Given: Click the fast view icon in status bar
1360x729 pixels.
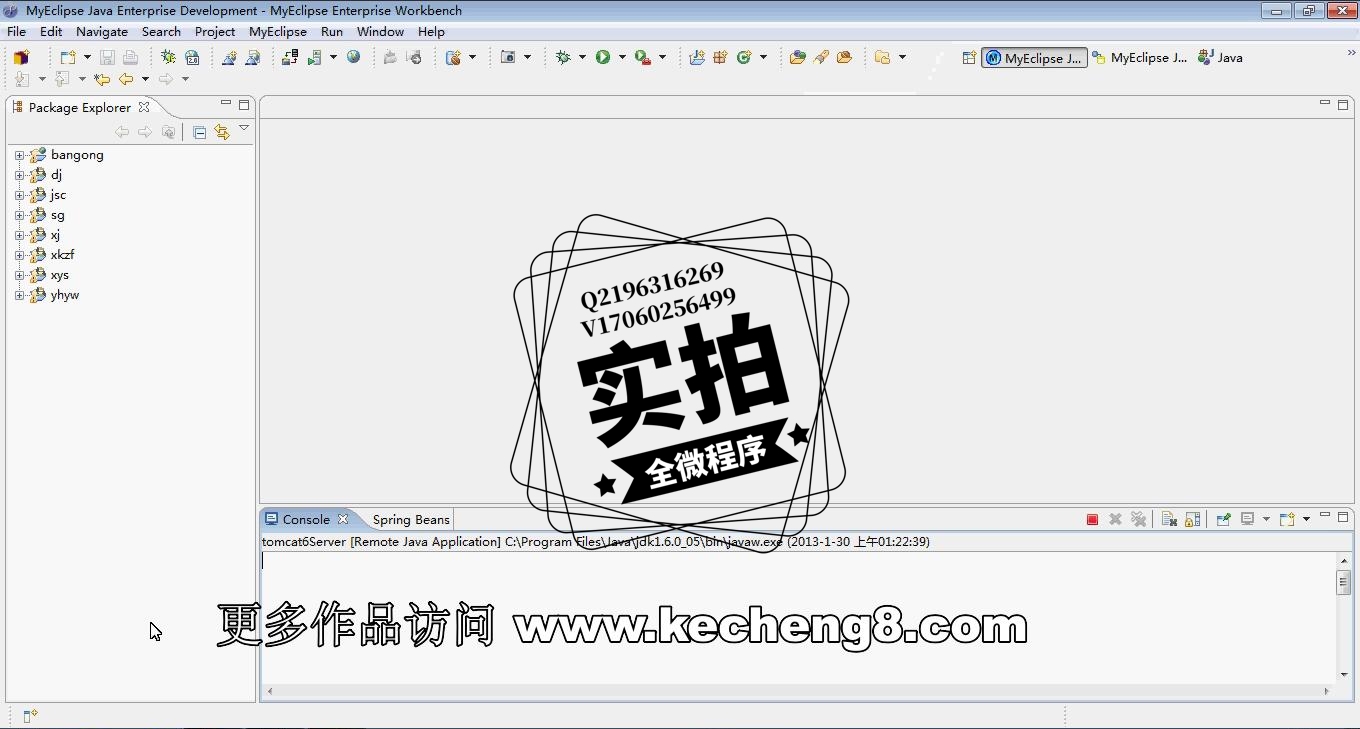Looking at the screenshot, I should pos(30,716).
